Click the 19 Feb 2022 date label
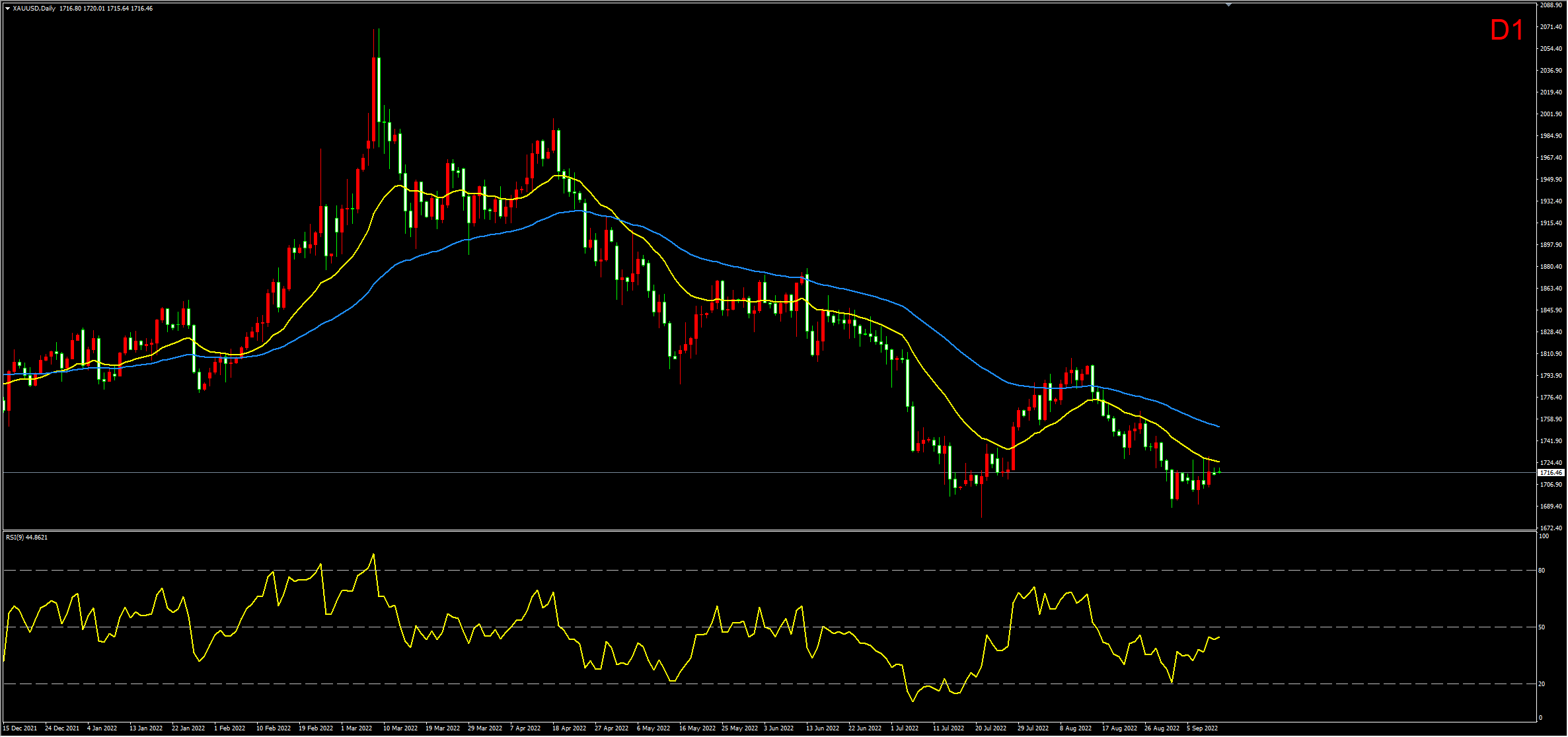Screen dimensions: 1568x737 coord(316,728)
